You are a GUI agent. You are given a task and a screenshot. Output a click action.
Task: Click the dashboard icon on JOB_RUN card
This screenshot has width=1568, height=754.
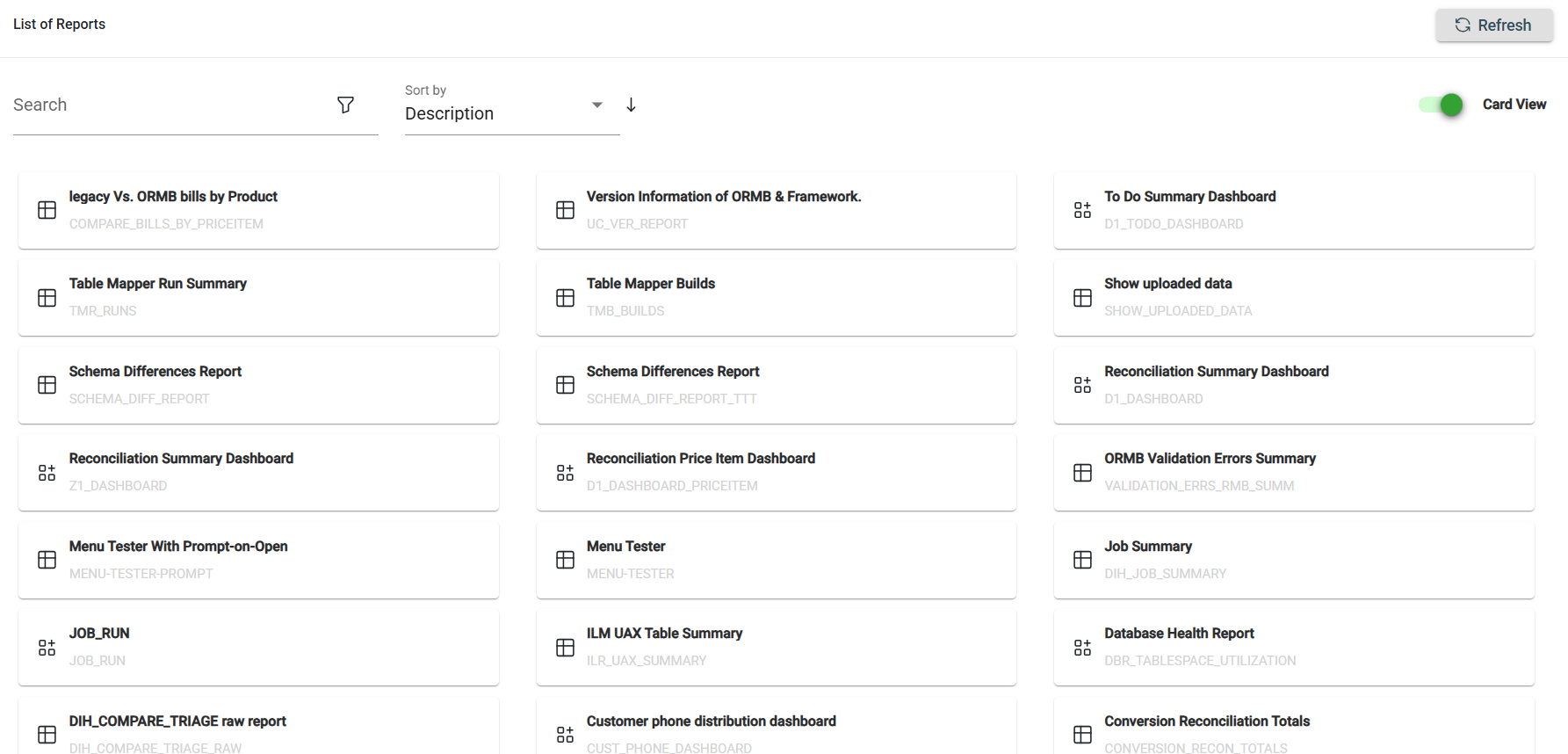coord(47,648)
